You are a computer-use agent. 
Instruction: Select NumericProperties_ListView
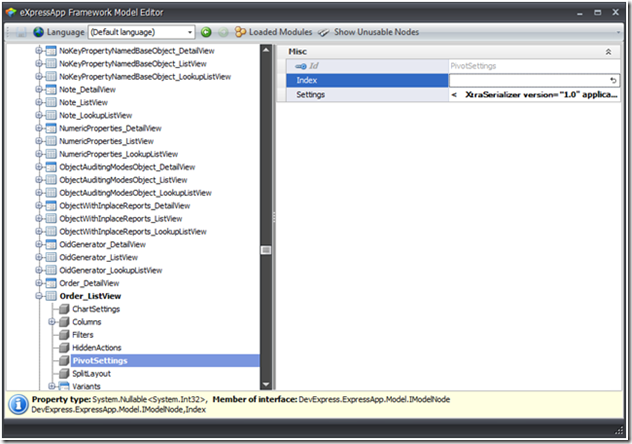click(x=106, y=141)
